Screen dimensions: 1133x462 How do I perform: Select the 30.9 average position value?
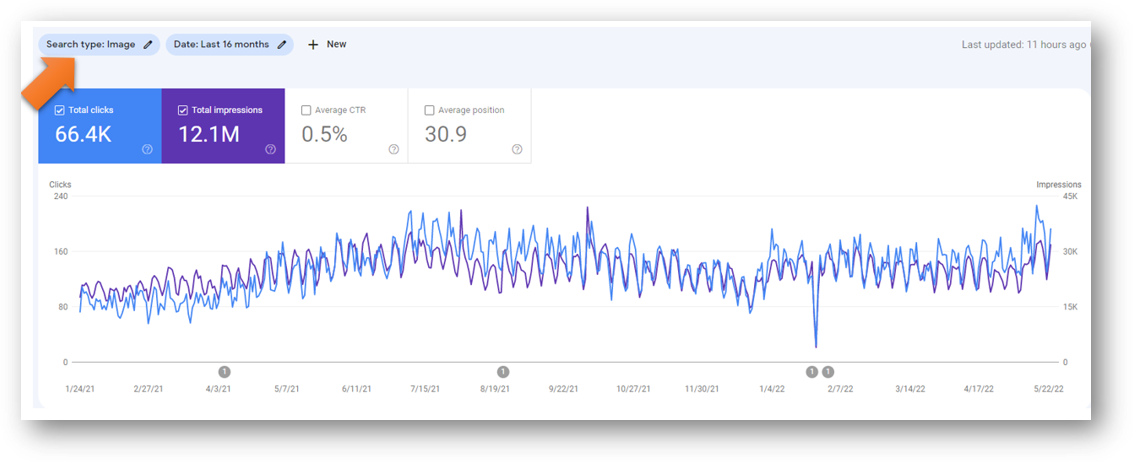(x=445, y=134)
